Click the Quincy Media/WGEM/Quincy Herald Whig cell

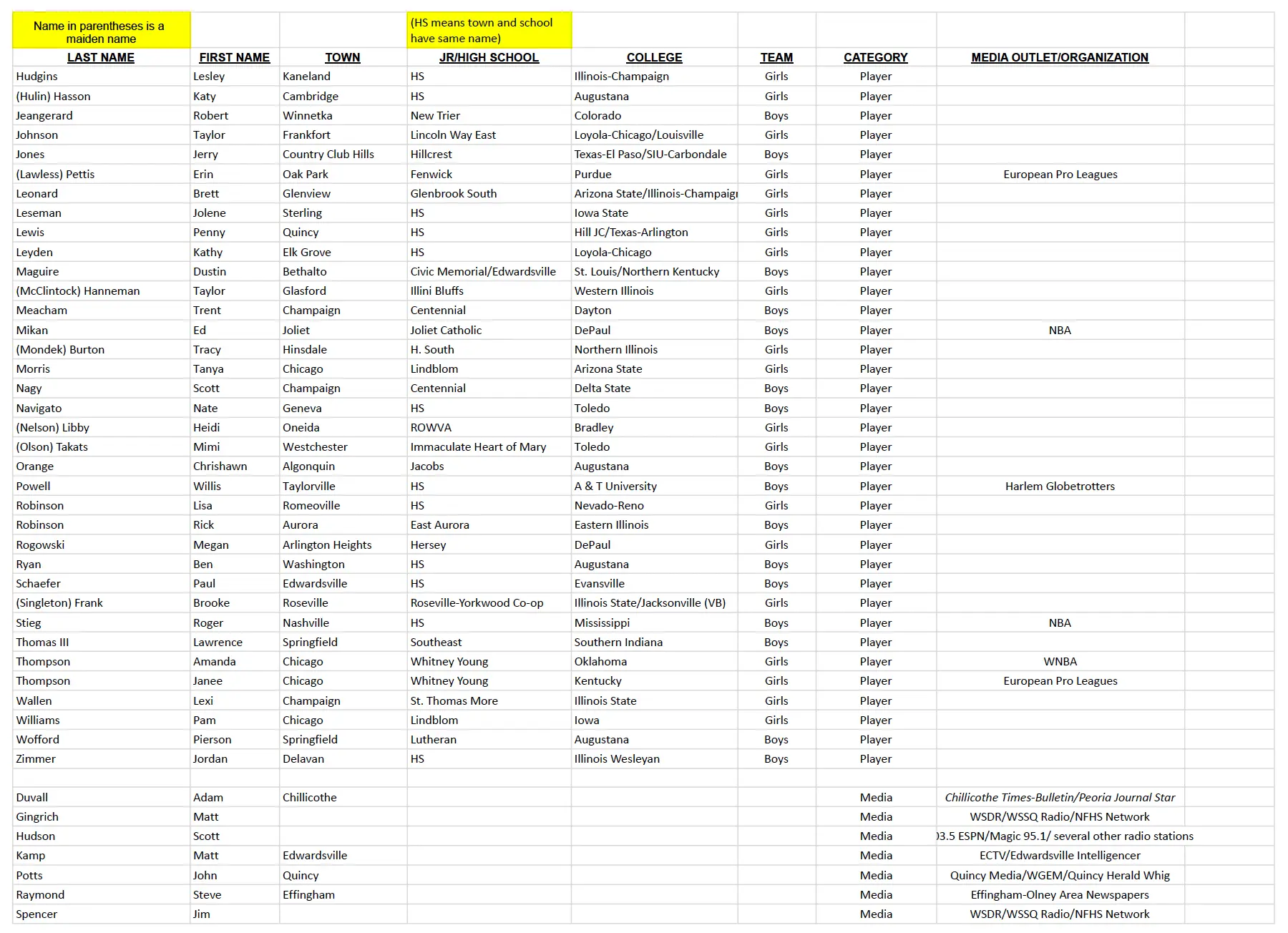[x=1059, y=875]
